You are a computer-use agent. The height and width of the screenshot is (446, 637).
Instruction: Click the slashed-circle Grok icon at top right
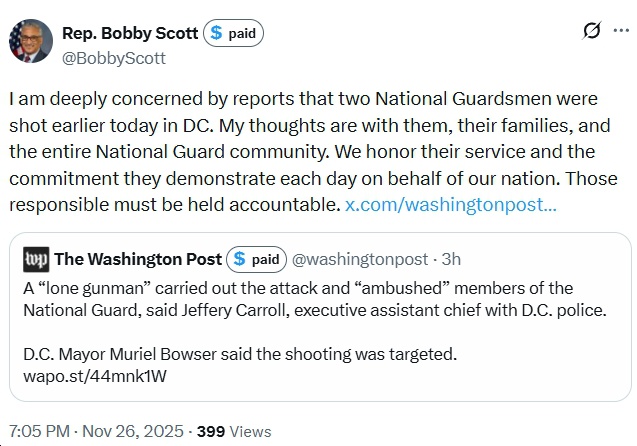(x=591, y=32)
